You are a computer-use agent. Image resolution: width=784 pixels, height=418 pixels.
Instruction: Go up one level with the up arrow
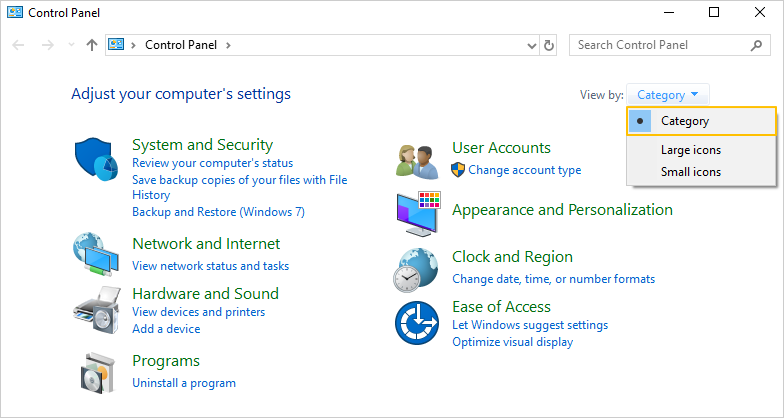(92, 45)
